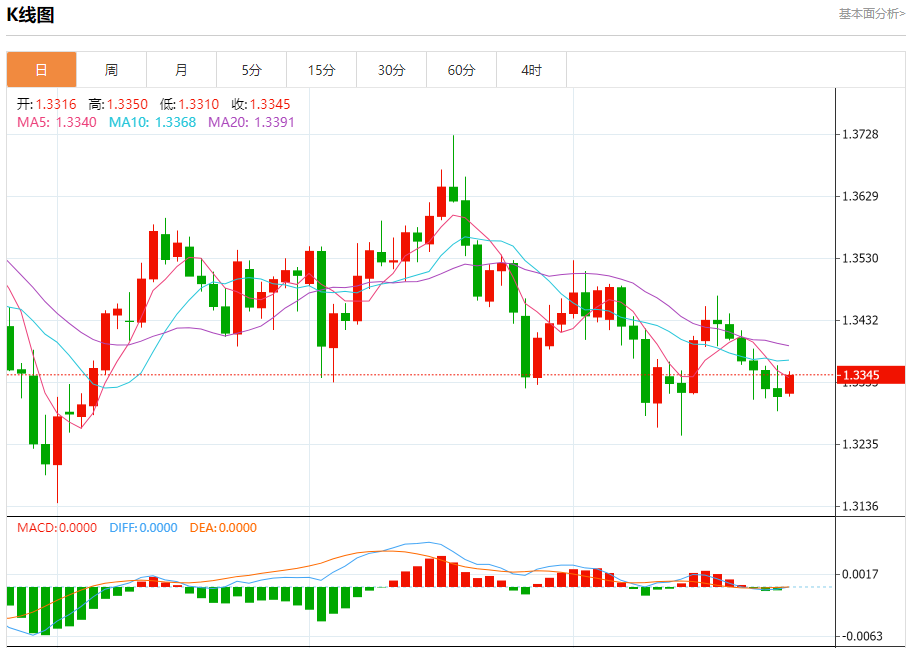This screenshot has height=648, width=909.
Task: Open the 60分 interval tab
Action: coord(461,70)
